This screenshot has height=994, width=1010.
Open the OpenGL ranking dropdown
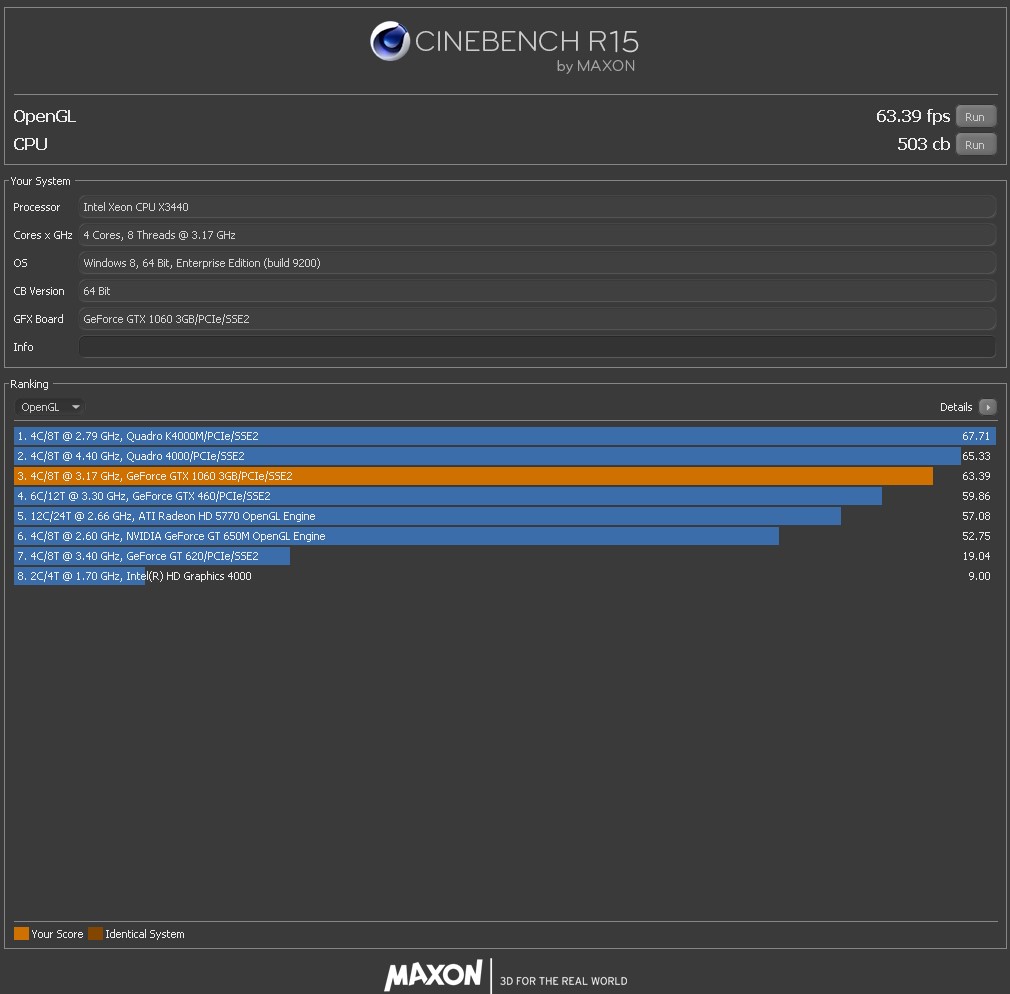tap(50, 407)
